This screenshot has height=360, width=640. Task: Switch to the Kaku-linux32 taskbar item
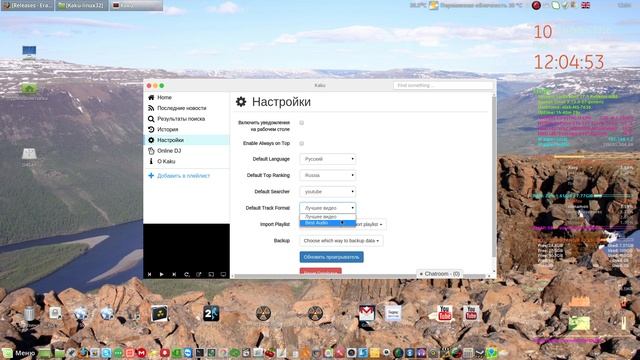[82, 5]
